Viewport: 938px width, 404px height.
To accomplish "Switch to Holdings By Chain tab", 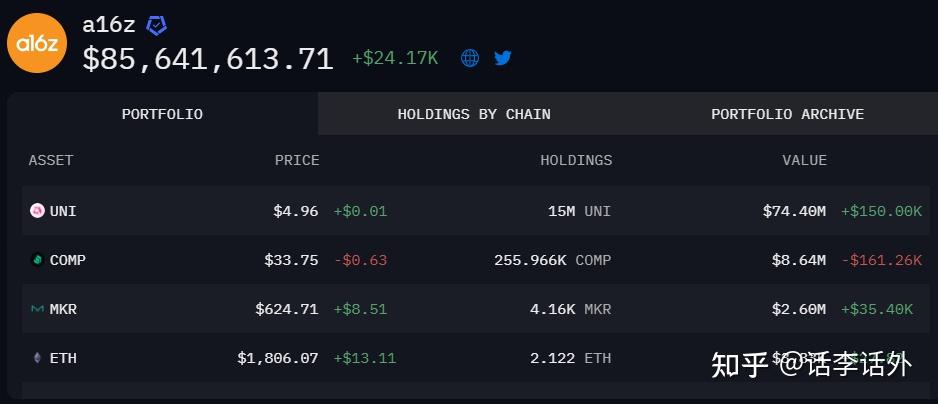I will (474, 114).
